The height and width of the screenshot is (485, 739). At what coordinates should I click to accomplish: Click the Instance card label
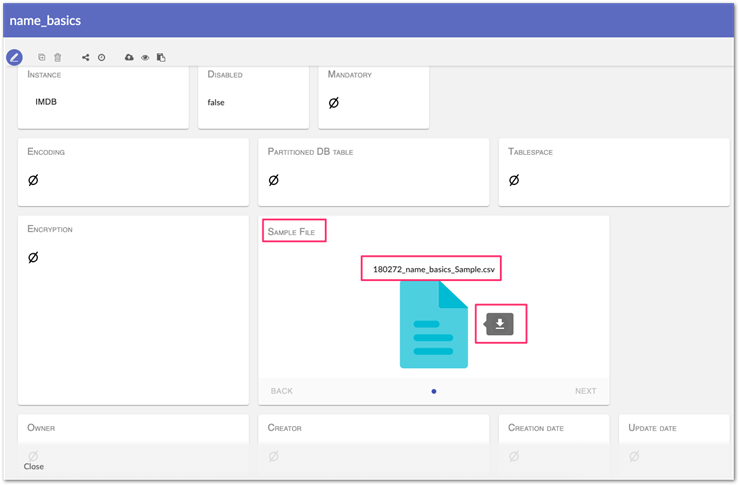44,74
